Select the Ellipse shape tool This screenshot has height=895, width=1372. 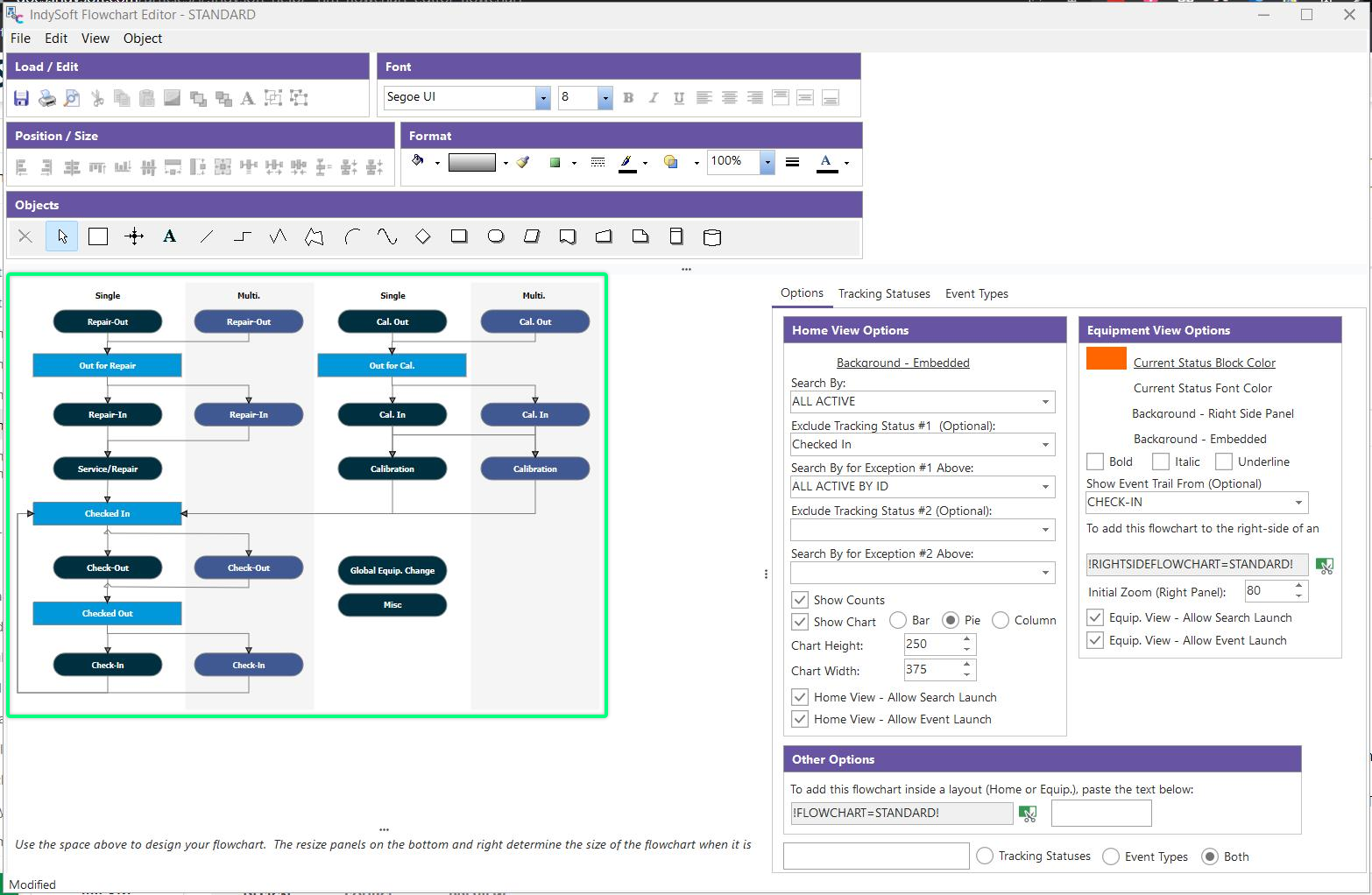pos(496,236)
